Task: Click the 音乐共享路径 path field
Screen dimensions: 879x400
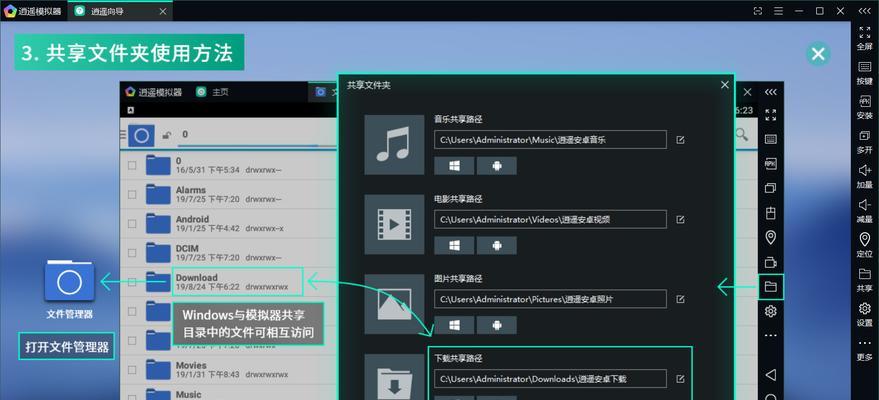Action: (x=550, y=139)
